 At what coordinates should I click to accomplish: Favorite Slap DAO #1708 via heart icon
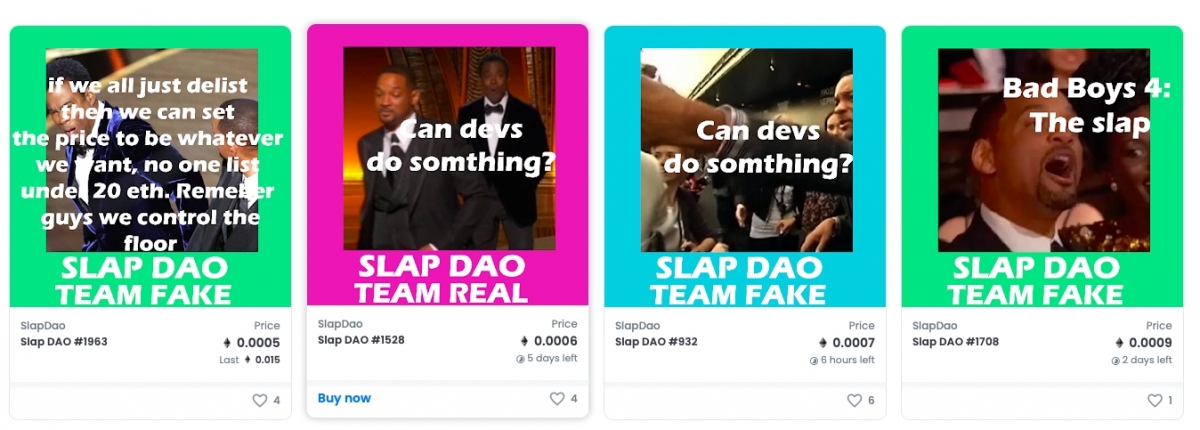pyautogui.click(x=1155, y=400)
